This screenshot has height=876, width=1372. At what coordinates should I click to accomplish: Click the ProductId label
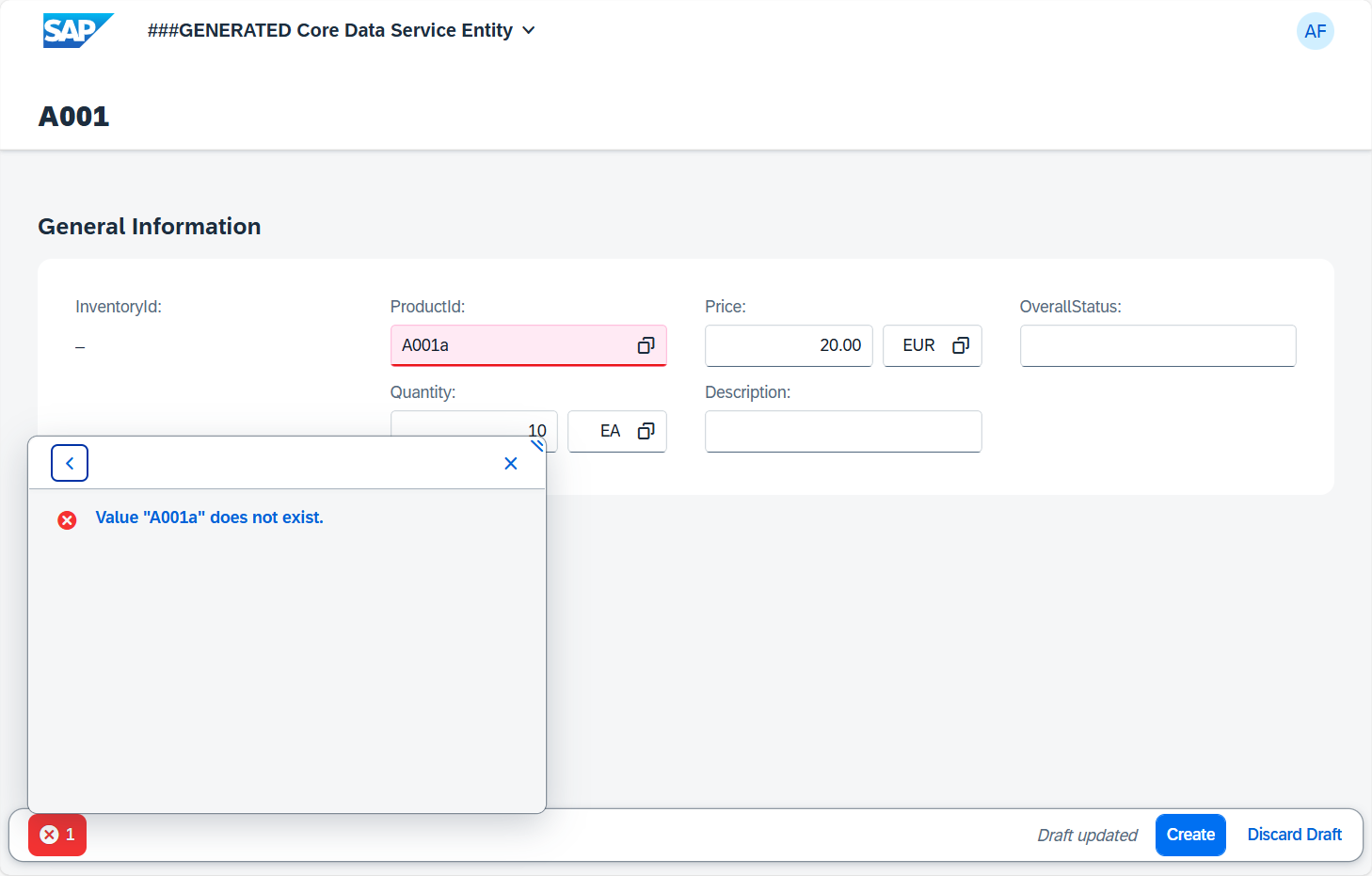pos(427,307)
